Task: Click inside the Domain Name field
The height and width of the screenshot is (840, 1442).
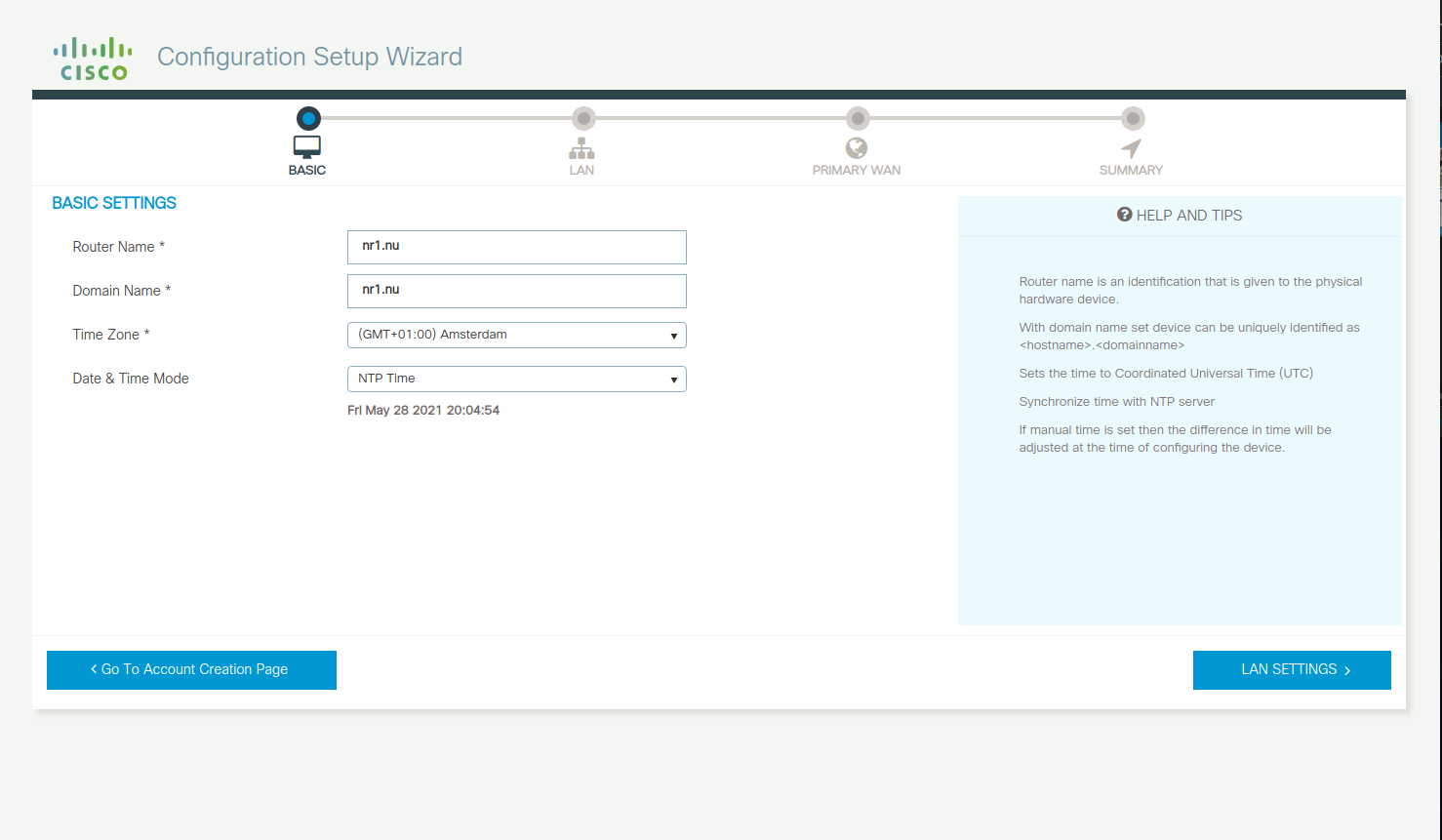Action: pos(516,291)
